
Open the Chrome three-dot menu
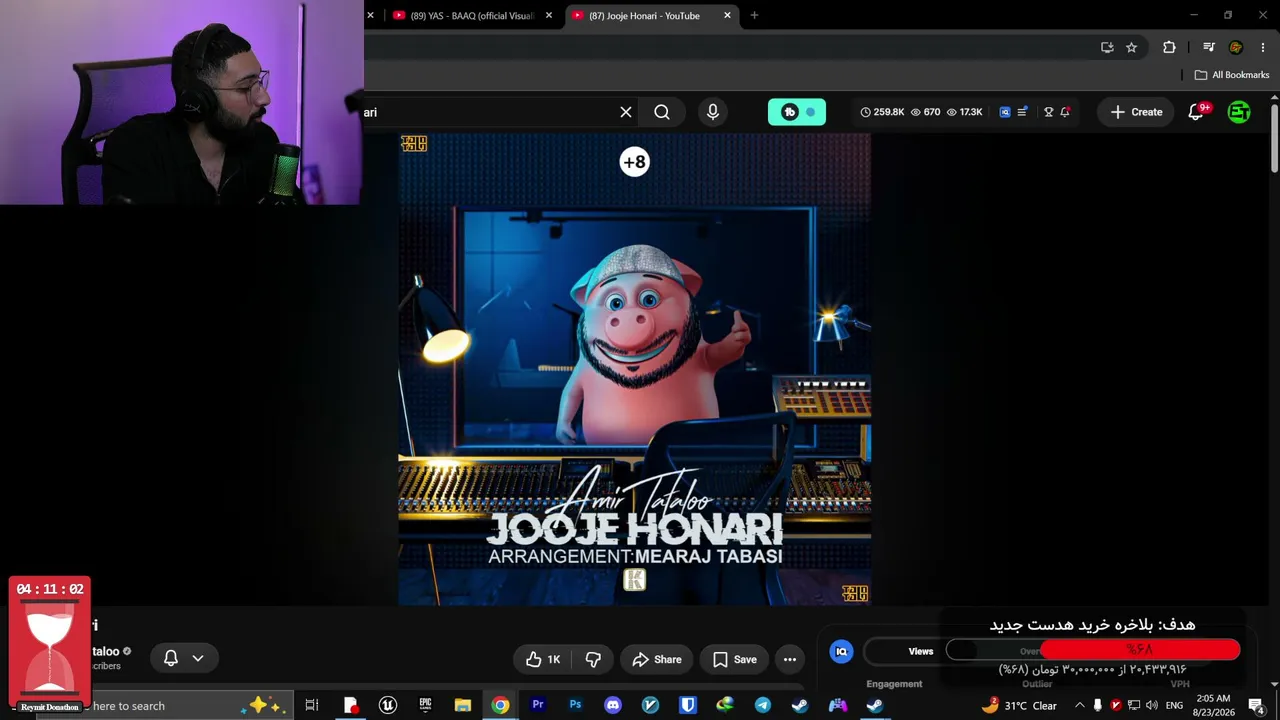[1262, 47]
